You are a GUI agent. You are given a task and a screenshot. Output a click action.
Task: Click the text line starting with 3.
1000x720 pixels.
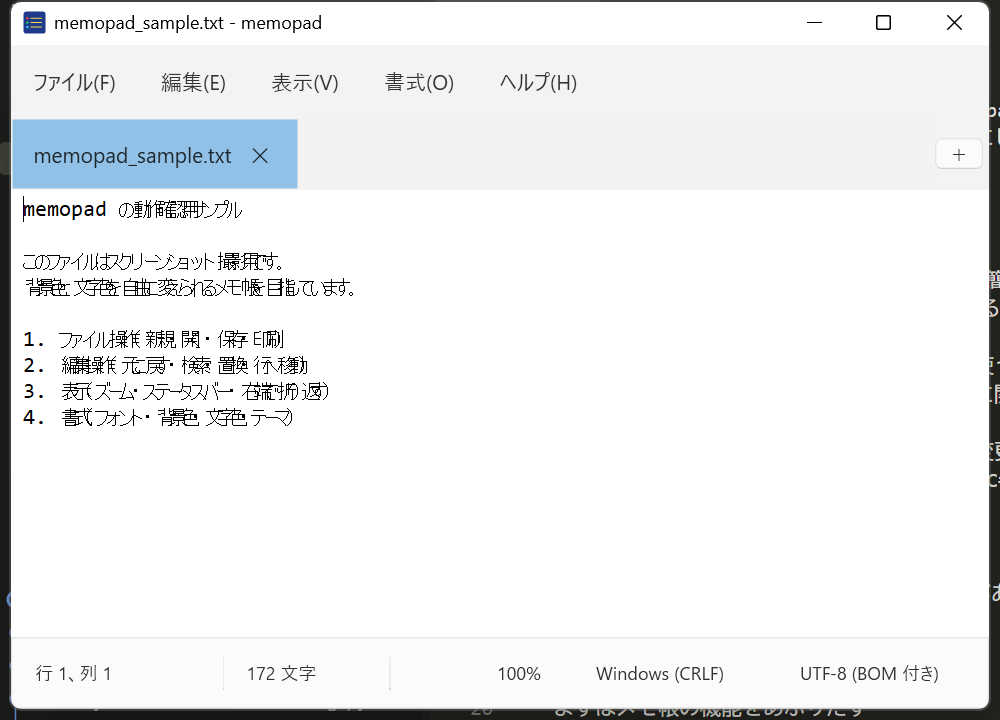click(176, 392)
